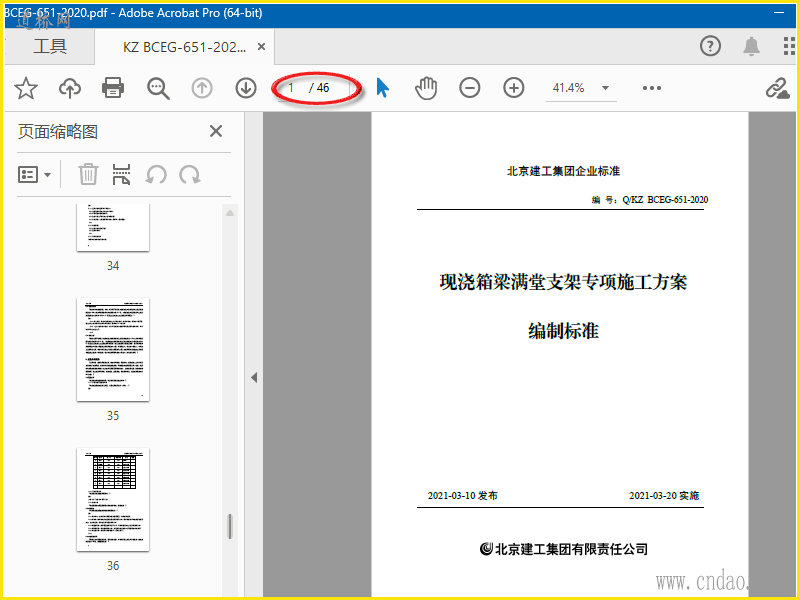Close the KZ BCEG-651-202... document tab
Image resolution: width=800 pixels, height=600 pixels.
[261, 47]
